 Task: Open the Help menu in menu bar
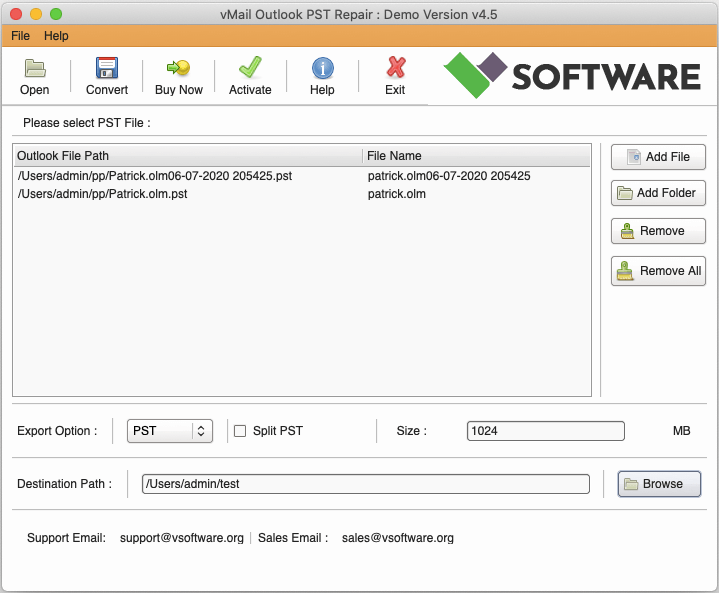pyautogui.click(x=56, y=36)
